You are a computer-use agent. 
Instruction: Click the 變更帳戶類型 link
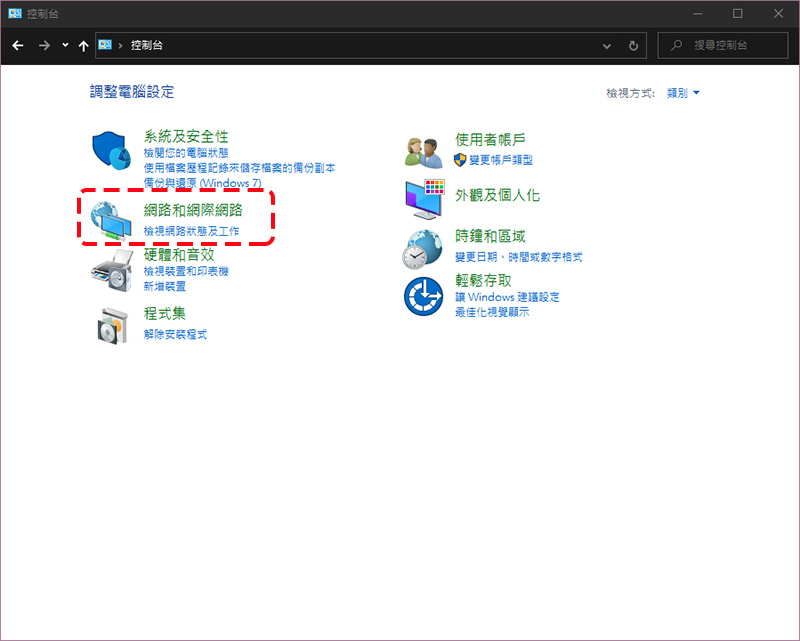click(501, 160)
